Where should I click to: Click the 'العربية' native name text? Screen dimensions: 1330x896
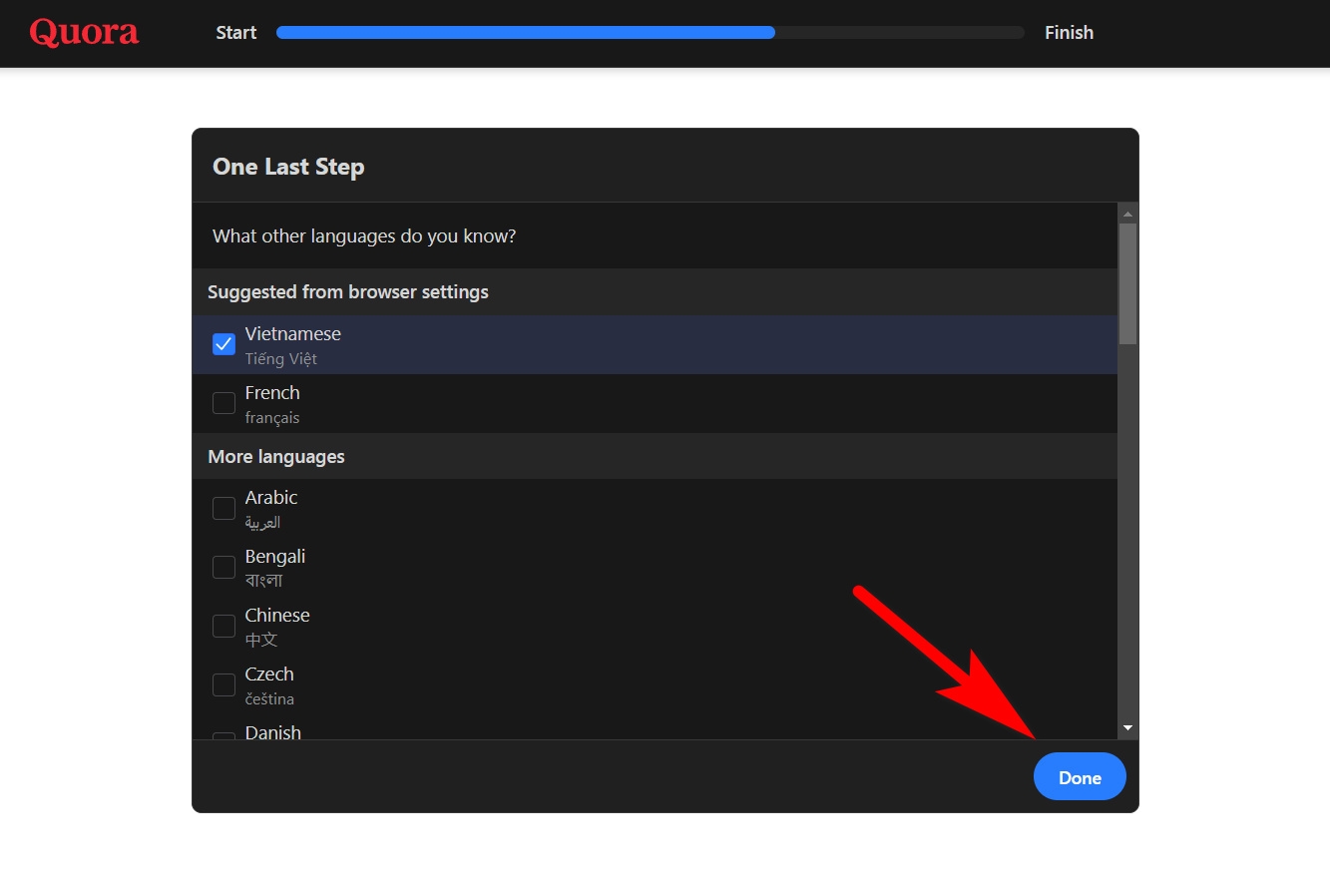pyautogui.click(x=262, y=523)
